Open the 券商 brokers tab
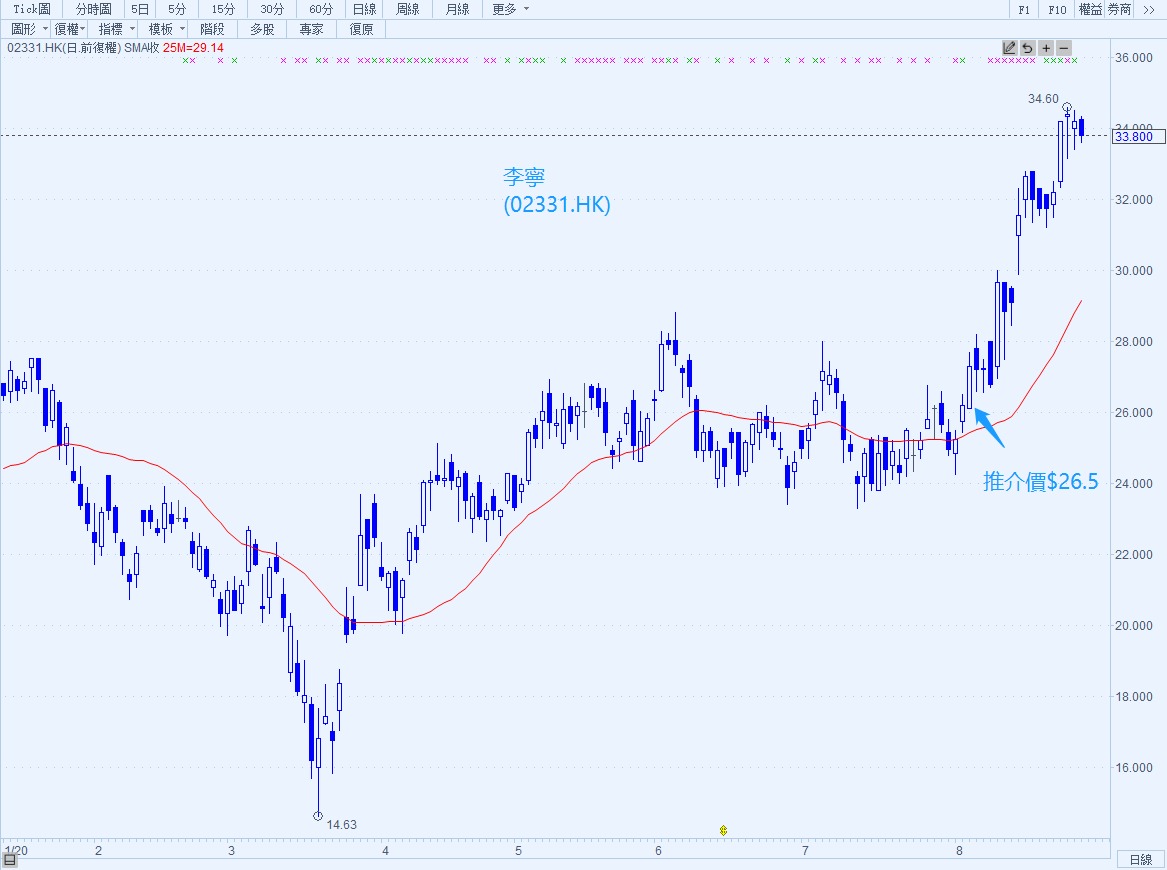This screenshot has height=870, width=1167. pyautogui.click(x=1119, y=9)
